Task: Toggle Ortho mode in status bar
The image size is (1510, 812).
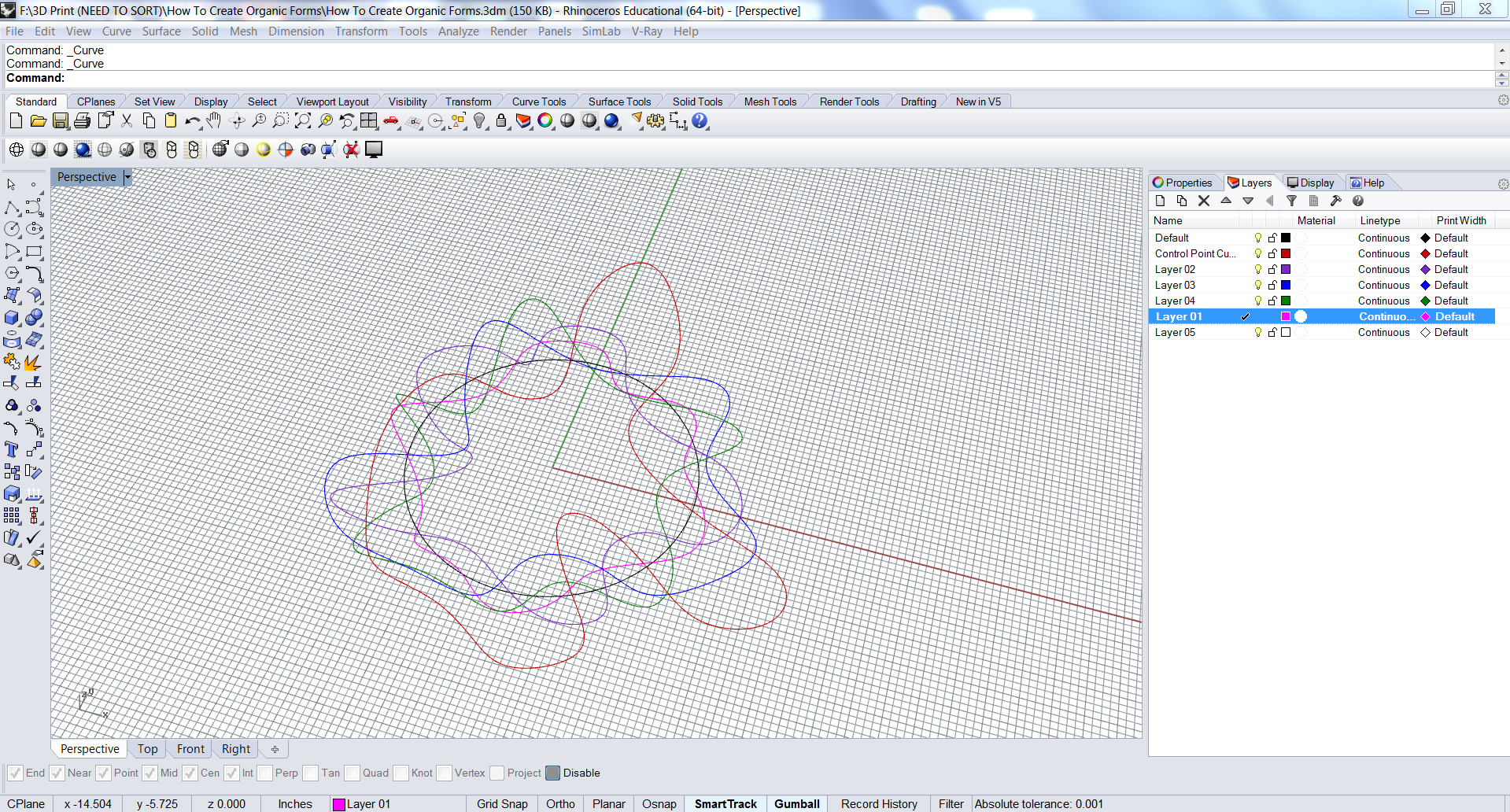Action: pyautogui.click(x=560, y=803)
